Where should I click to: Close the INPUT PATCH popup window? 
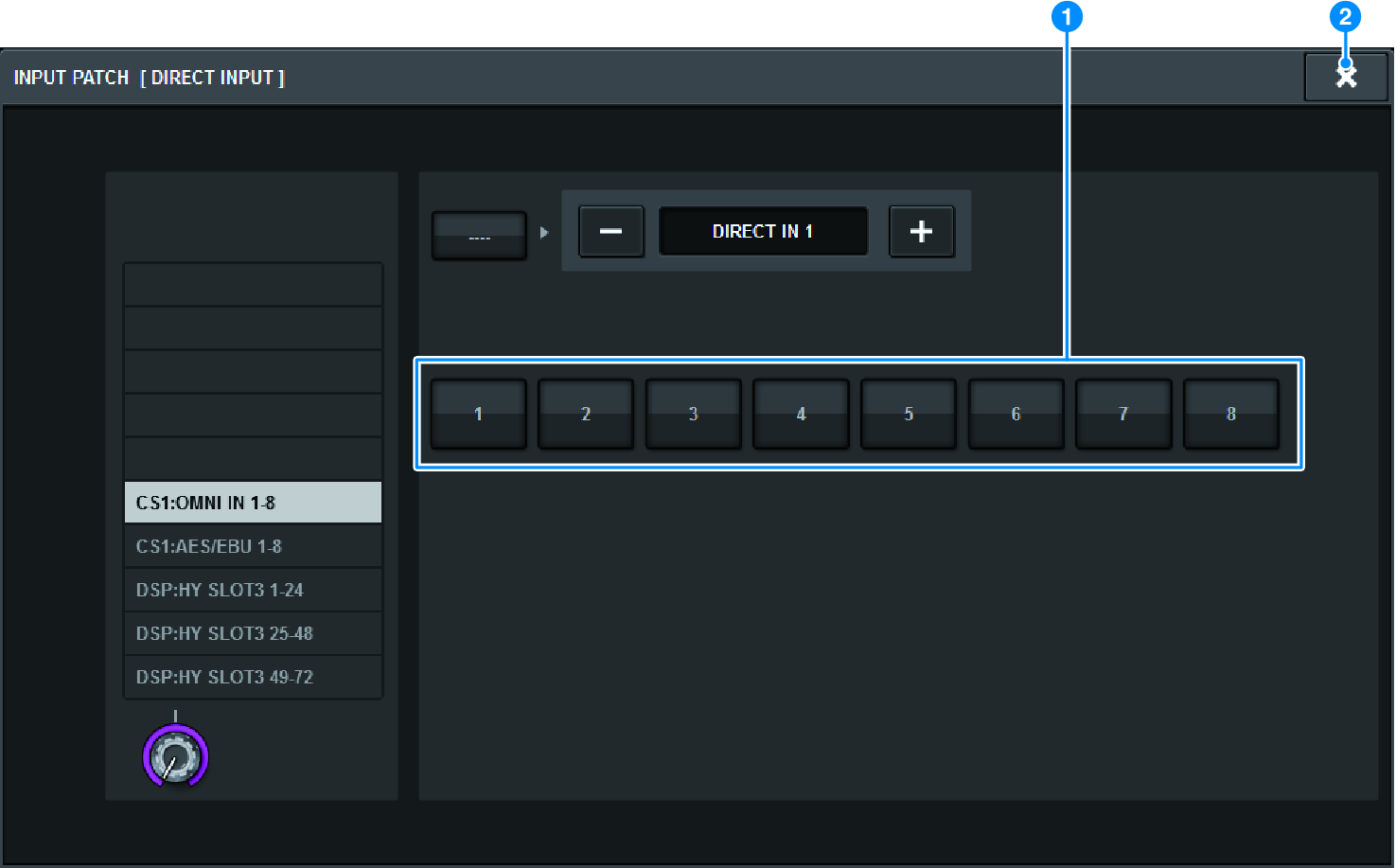point(1345,77)
